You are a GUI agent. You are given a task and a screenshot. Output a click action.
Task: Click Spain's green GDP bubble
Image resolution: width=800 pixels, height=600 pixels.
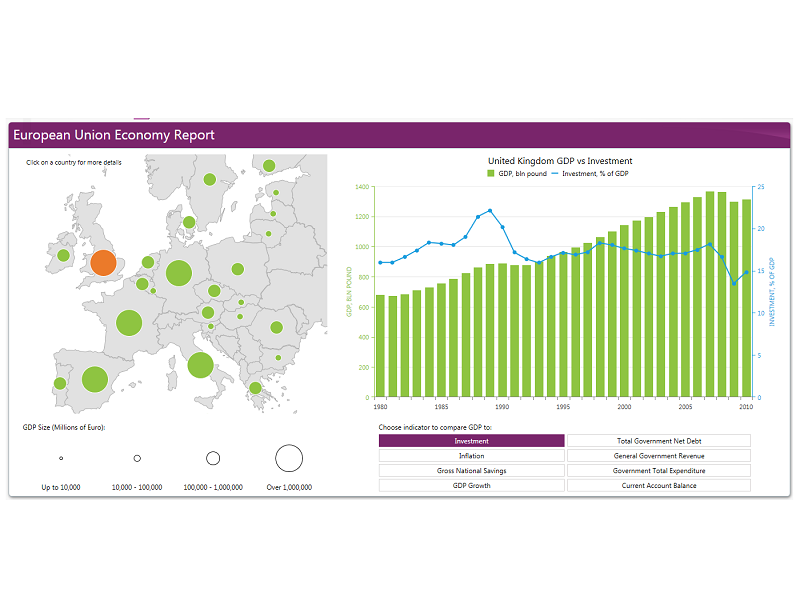tap(94, 379)
